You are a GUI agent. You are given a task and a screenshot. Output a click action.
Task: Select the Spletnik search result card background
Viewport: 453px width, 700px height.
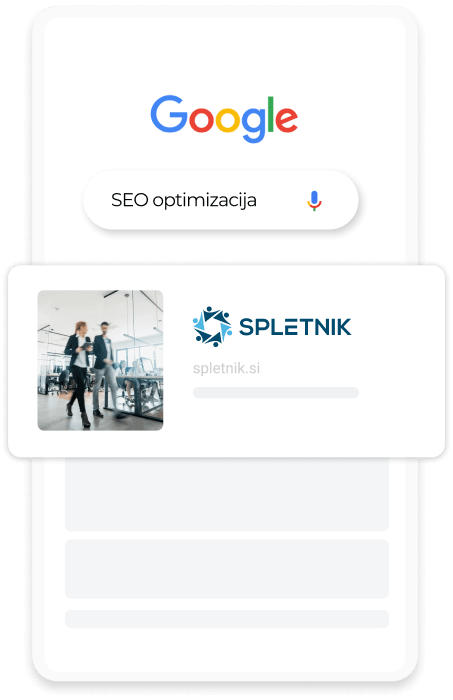(226, 361)
